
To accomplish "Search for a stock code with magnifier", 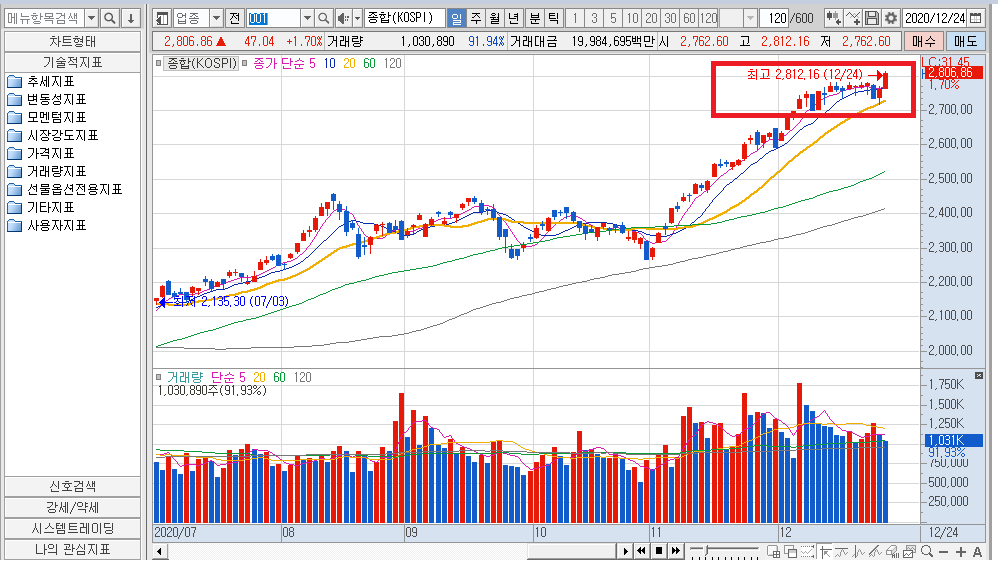I will 323,18.
